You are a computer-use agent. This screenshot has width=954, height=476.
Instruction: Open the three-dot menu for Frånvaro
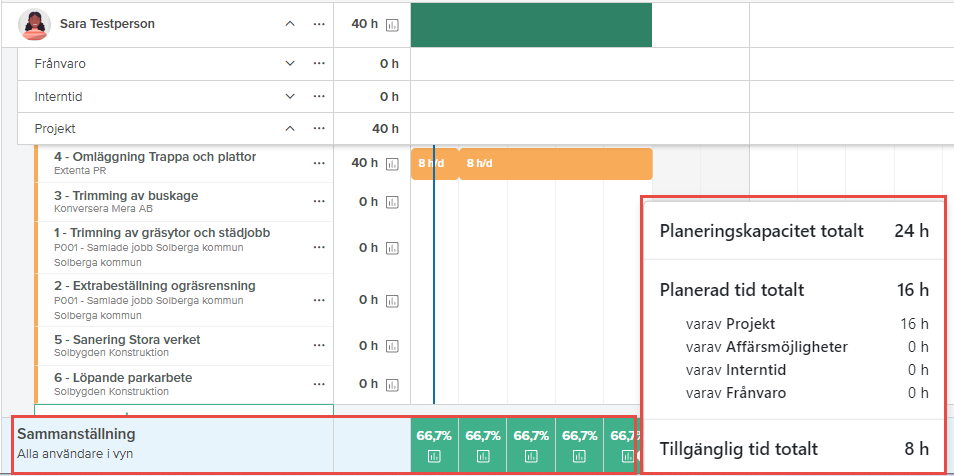319,64
